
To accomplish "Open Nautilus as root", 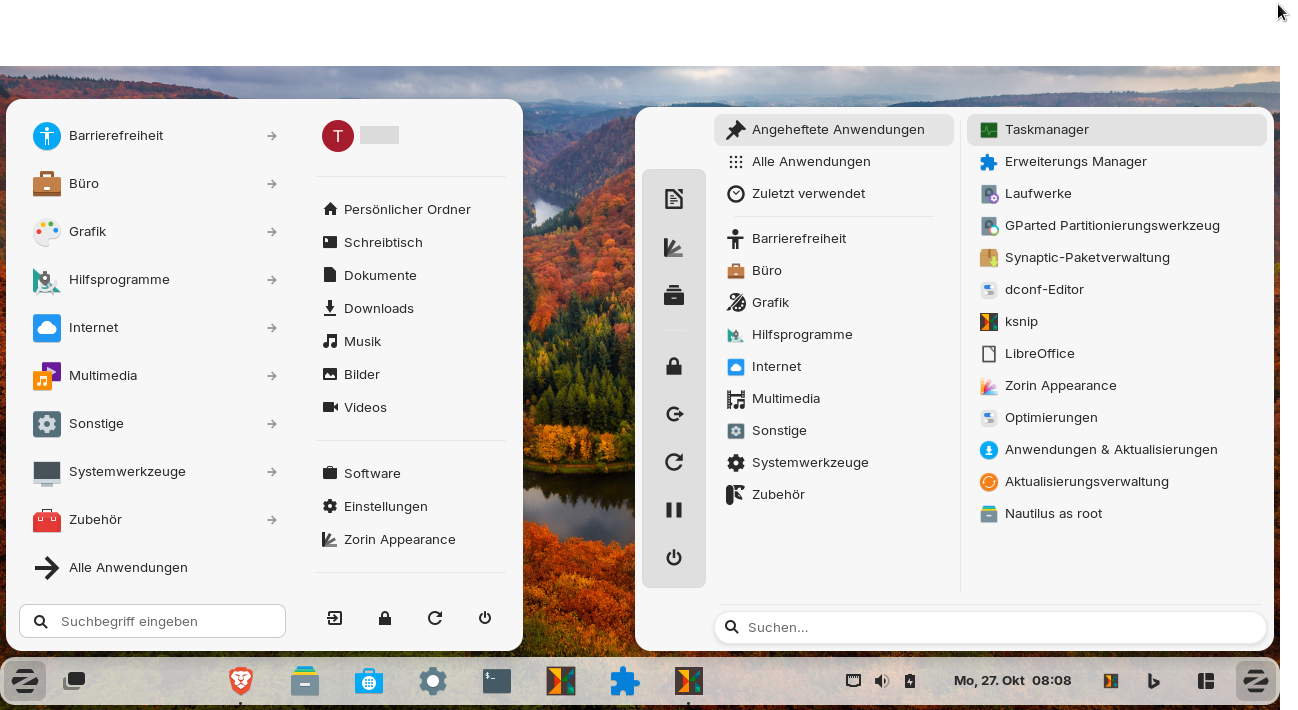I will [x=1052, y=514].
